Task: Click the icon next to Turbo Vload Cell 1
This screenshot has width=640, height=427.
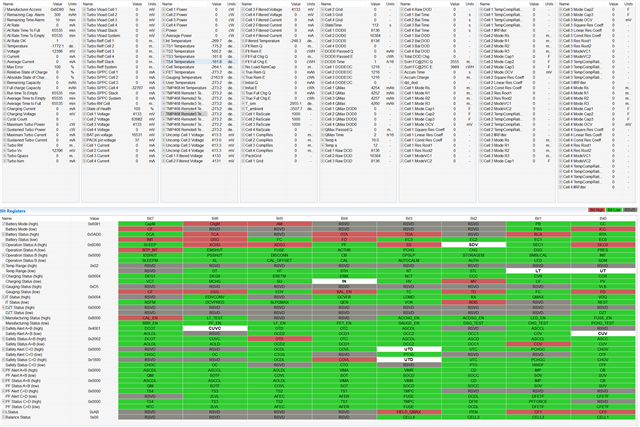Action: pos(84,9)
